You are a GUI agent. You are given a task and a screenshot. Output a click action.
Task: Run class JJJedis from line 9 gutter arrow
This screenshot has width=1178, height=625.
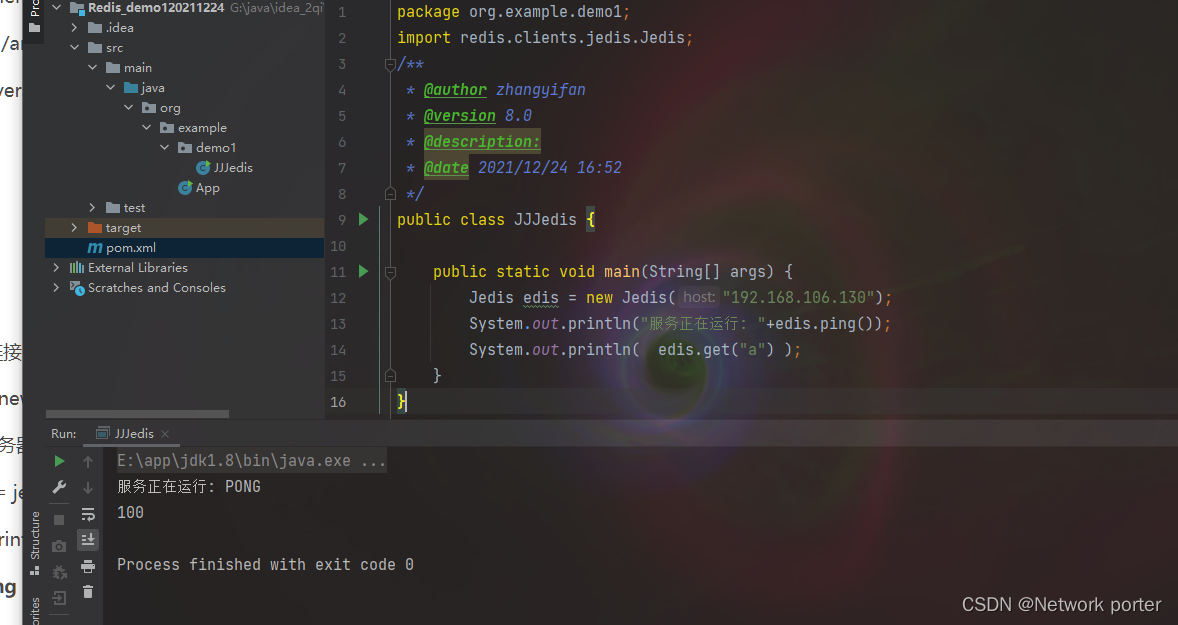[x=364, y=219]
